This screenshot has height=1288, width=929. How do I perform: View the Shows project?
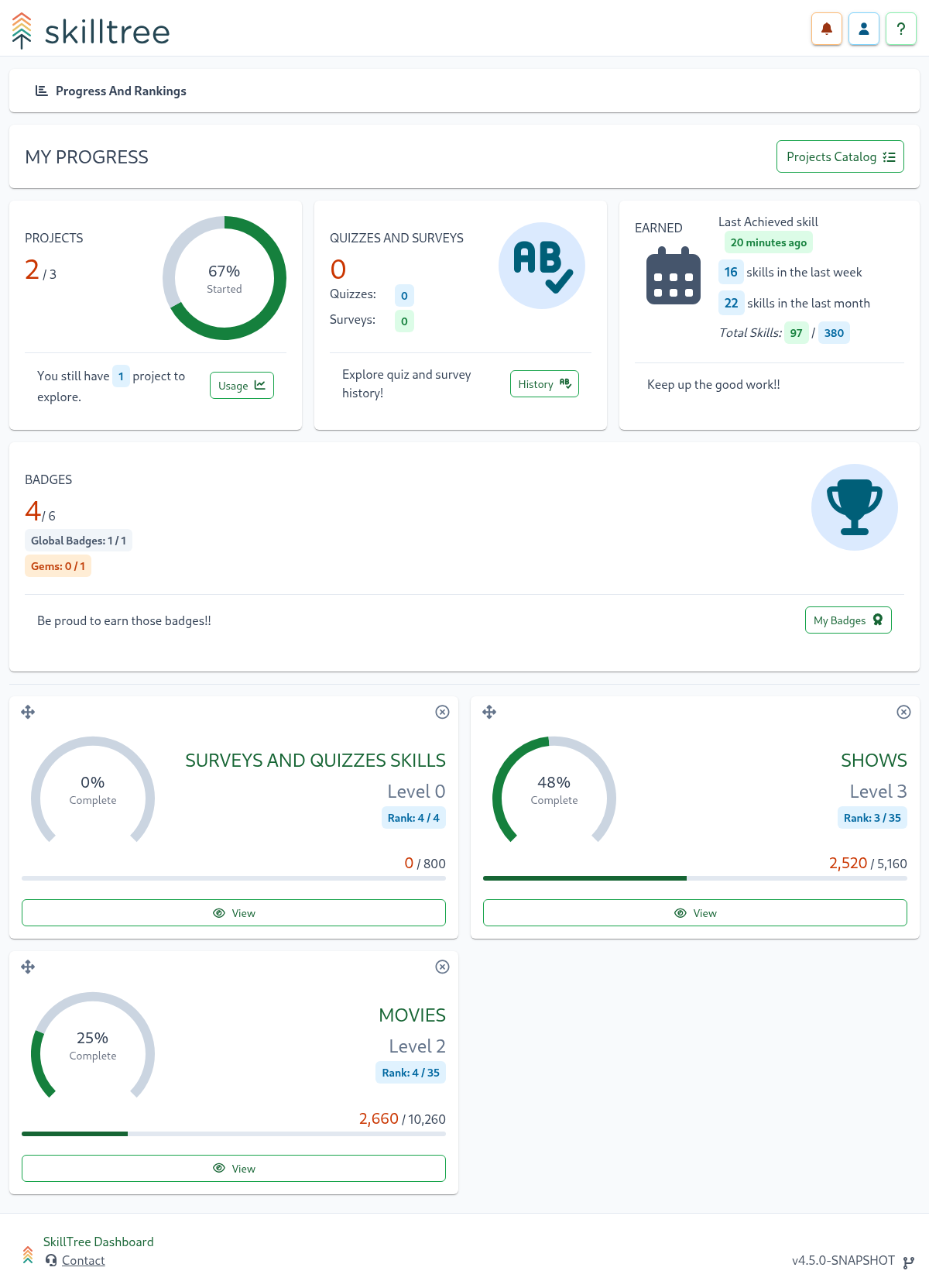(695, 913)
